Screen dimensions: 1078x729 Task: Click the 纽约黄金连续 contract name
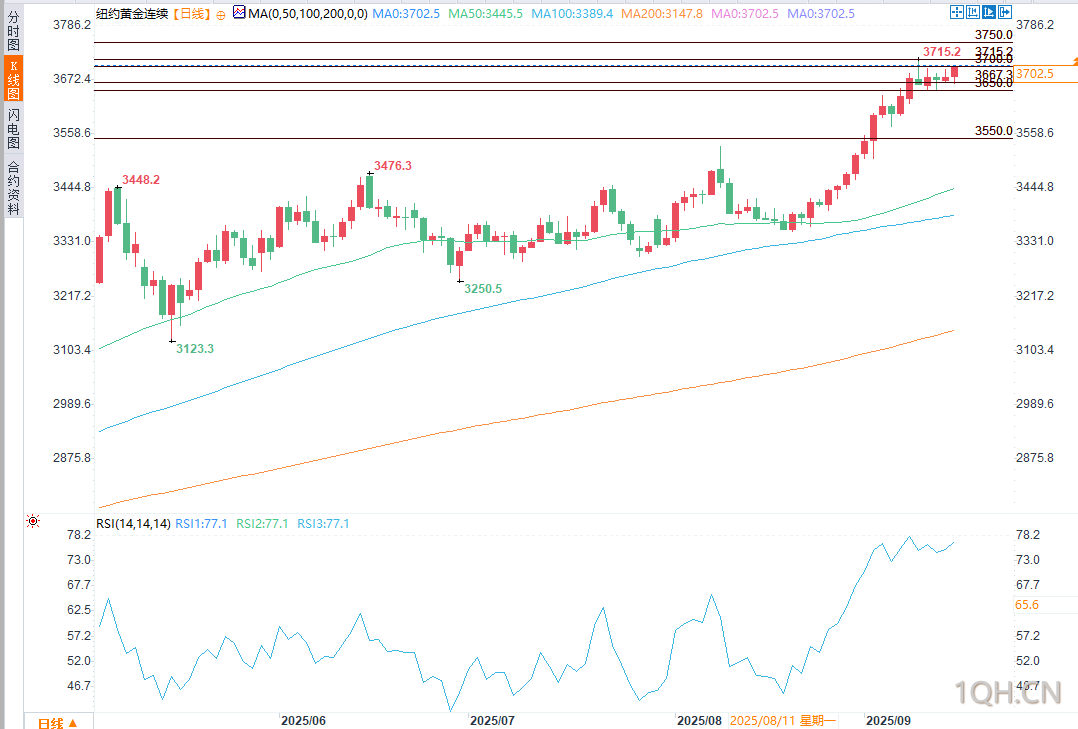click(132, 14)
